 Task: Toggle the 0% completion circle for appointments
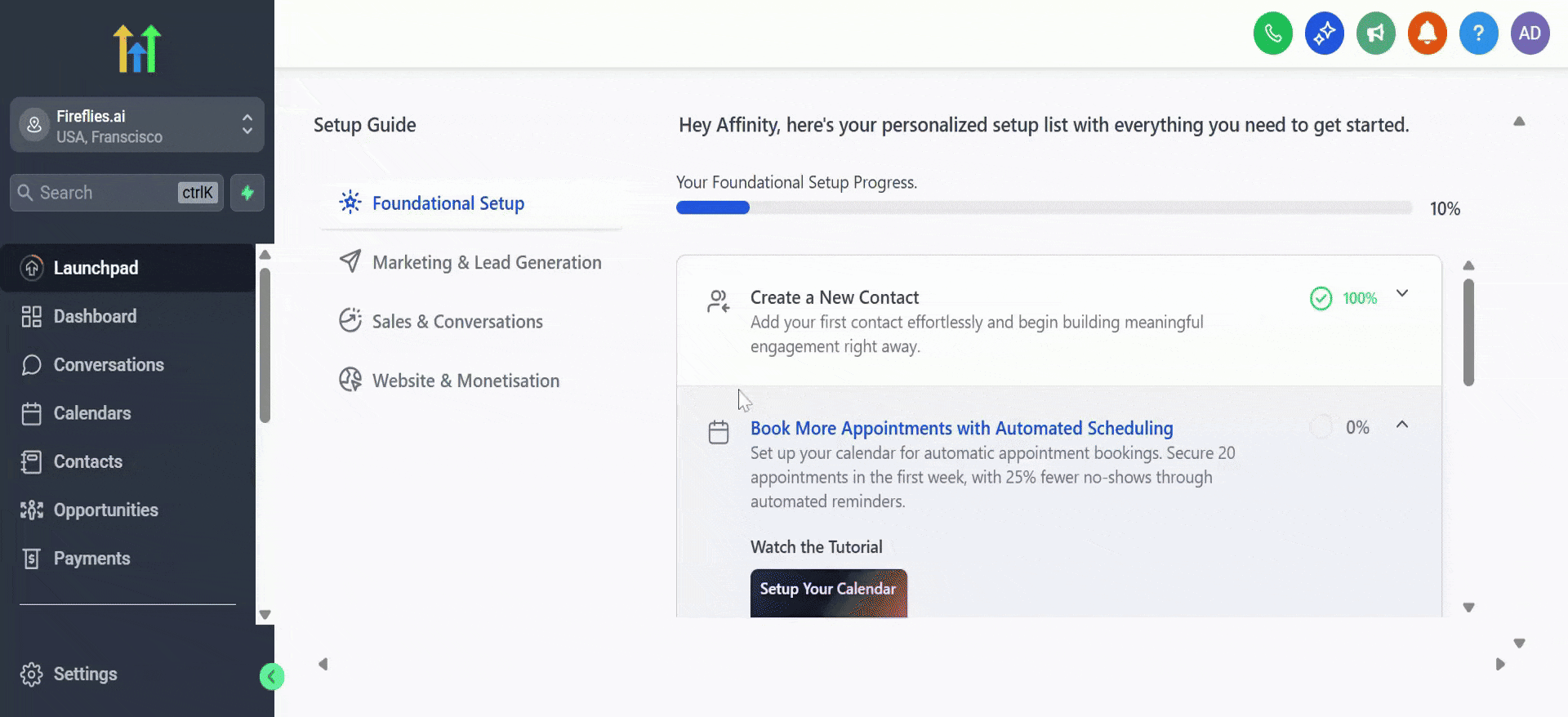[x=1321, y=427]
